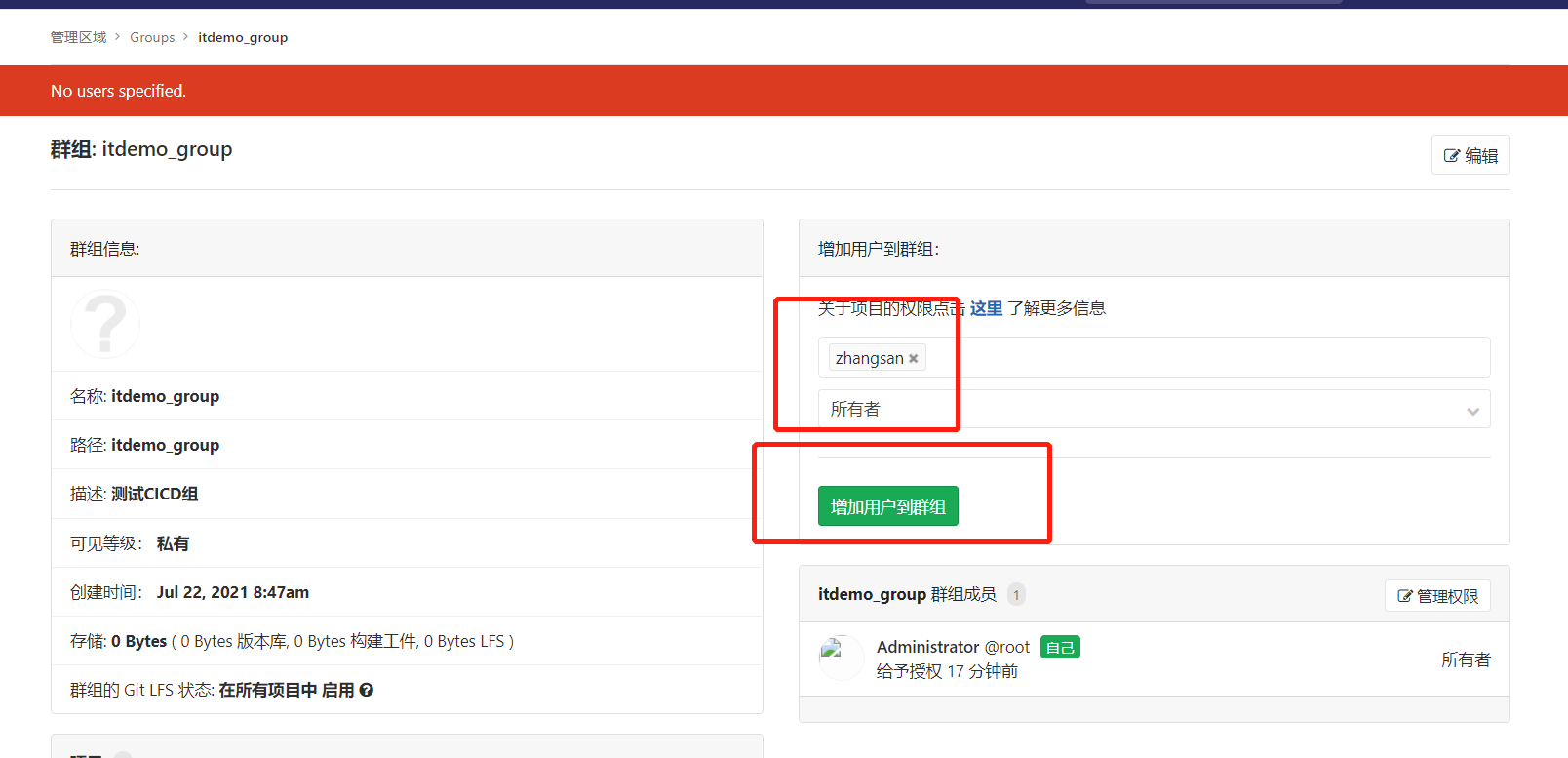This screenshot has height=758, width=1568.
Task: Click the Administrator avatar image
Action: [841, 658]
